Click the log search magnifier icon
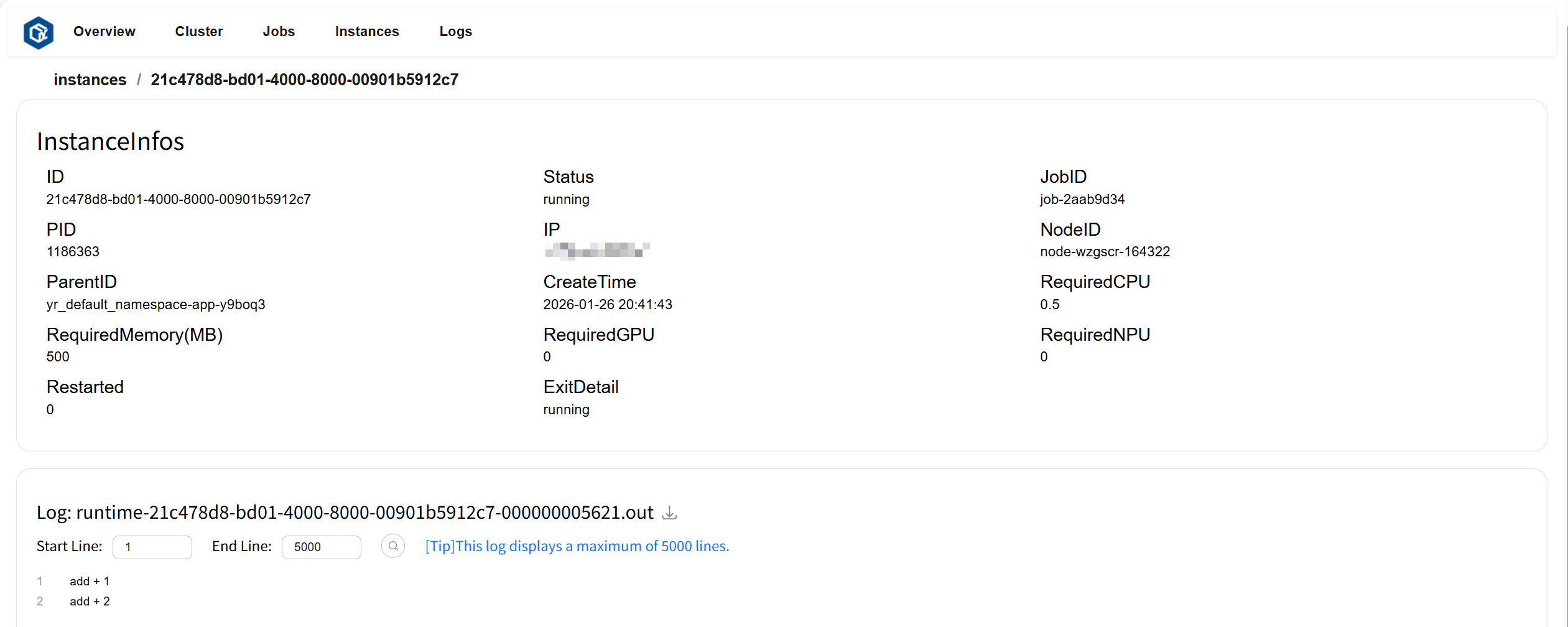The height and width of the screenshot is (627, 1568). tap(393, 546)
